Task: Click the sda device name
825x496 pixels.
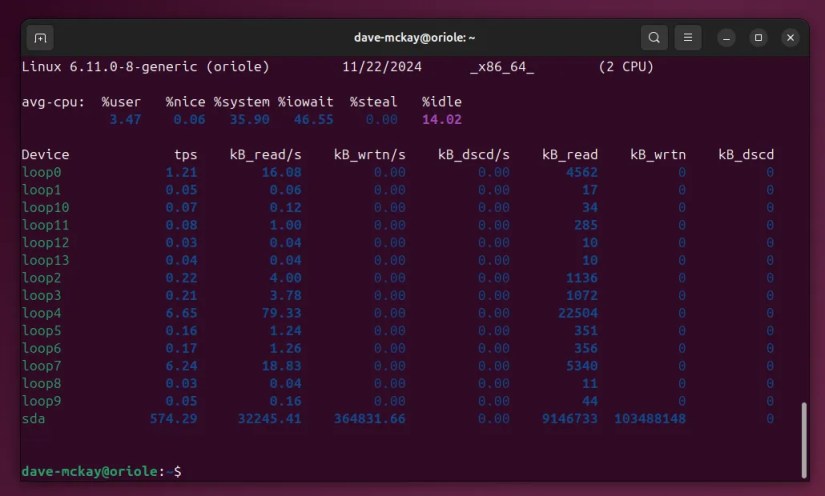Action: 33,419
